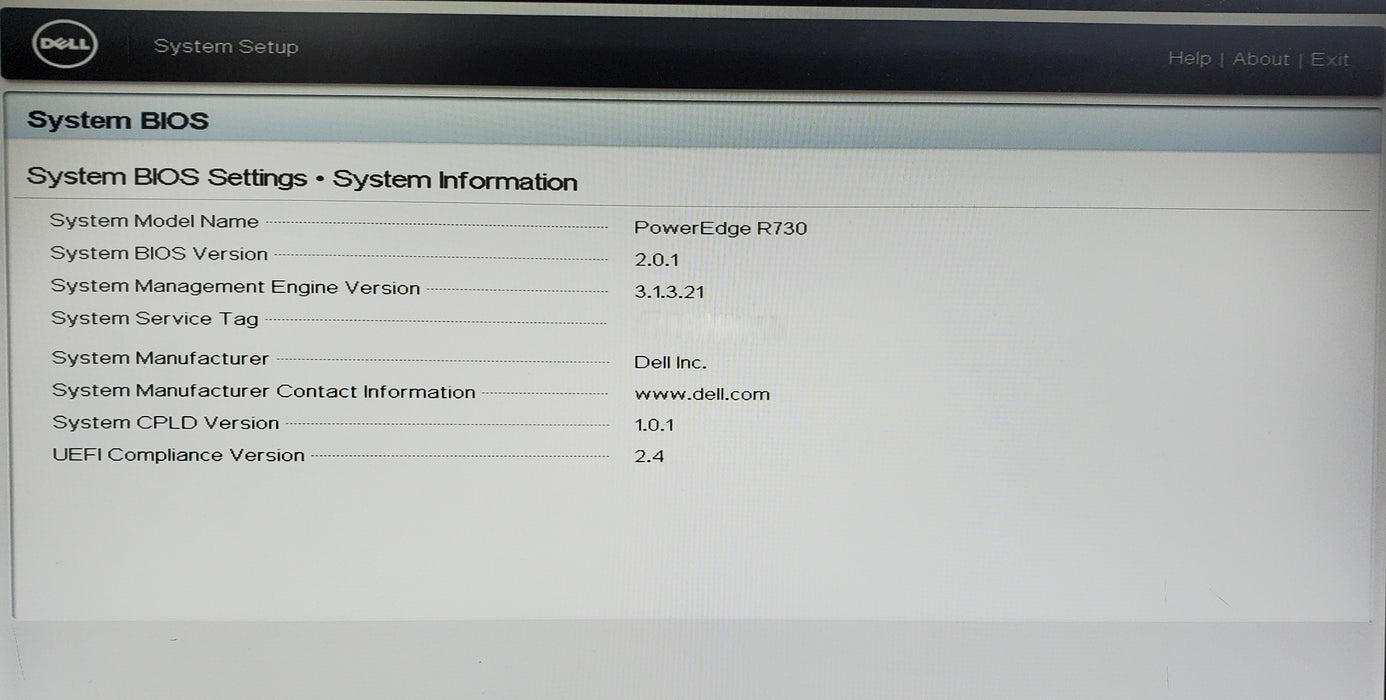The width and height of the screenshot is (1386, 700).
Task: Click the UEFI version value 2.4
Action: (650, 457)
